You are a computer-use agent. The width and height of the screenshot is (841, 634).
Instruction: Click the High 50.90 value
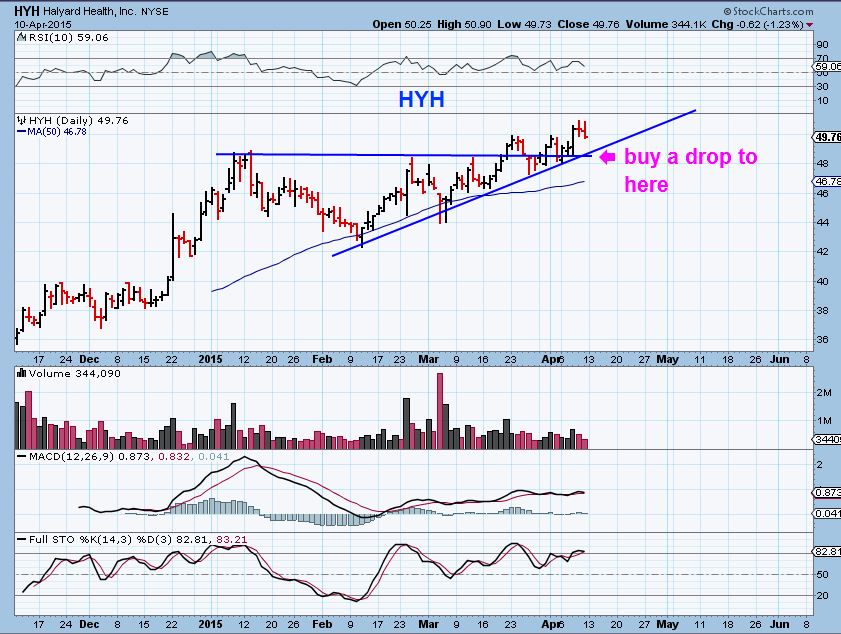(x=464, y=24)
